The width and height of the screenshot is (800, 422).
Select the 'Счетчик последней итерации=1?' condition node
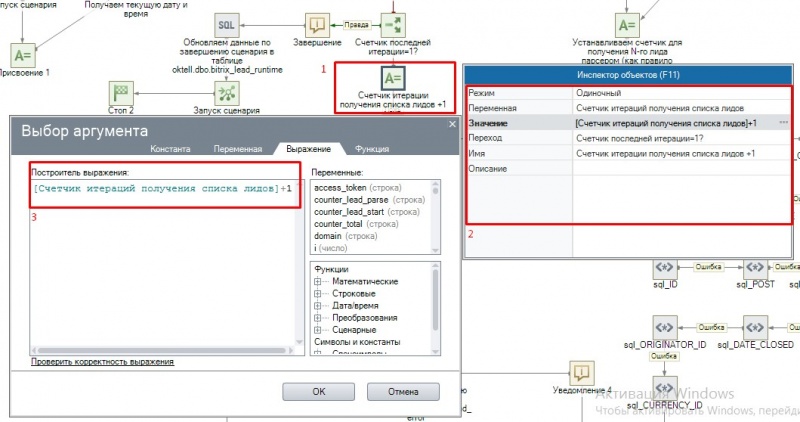(x=393, y=25)
